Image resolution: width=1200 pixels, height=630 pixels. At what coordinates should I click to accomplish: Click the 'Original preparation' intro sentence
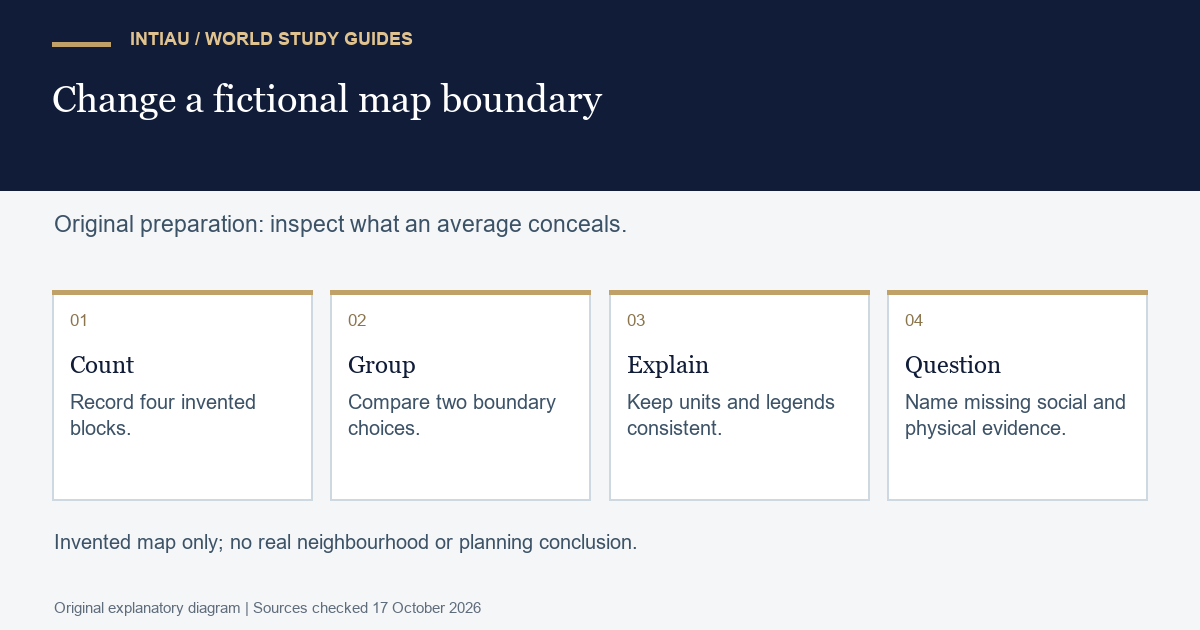click(x=340, y=224)
